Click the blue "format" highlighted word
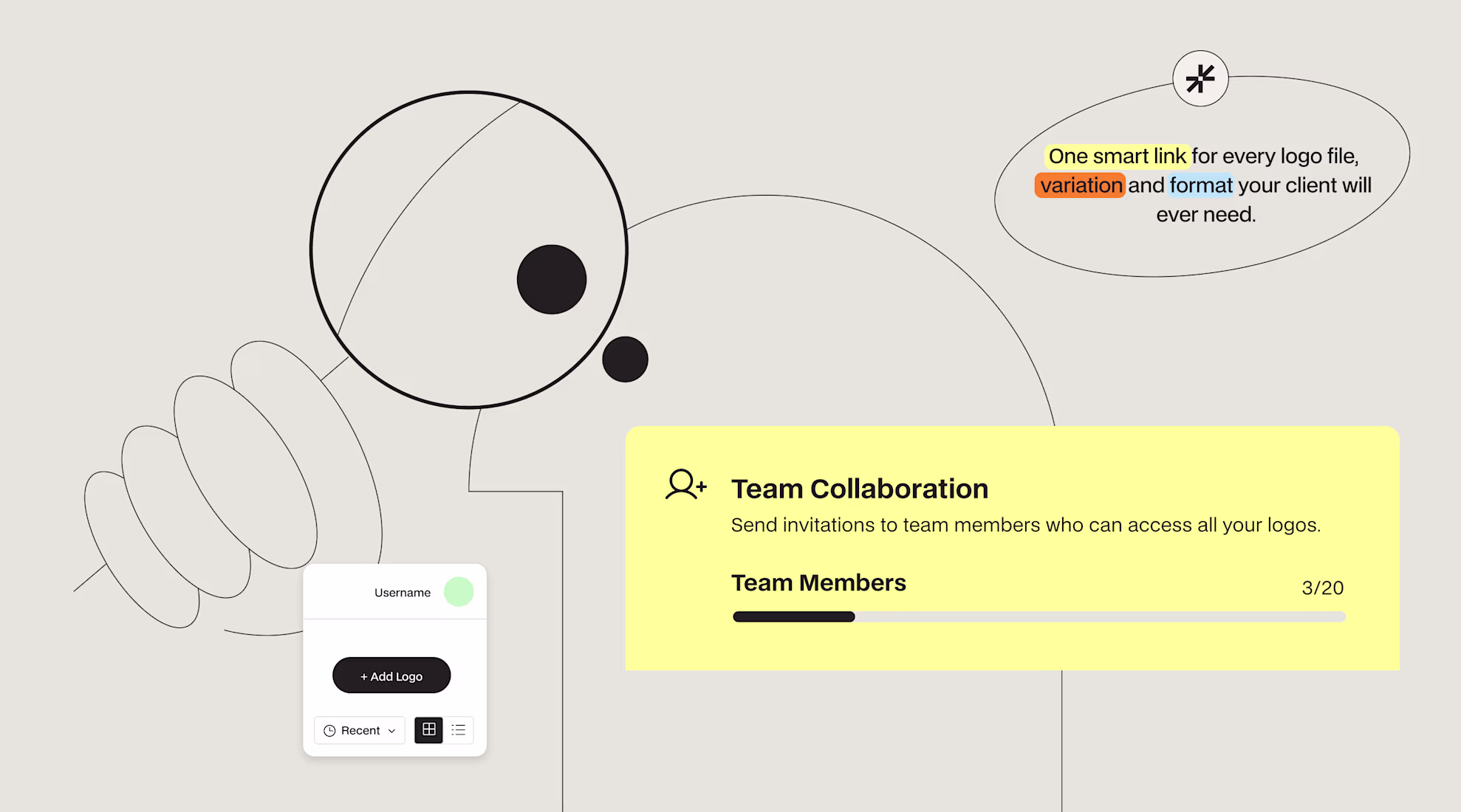Image resolution: width=1461 pixels, height=812 pixels. (x=1201, y=185)
